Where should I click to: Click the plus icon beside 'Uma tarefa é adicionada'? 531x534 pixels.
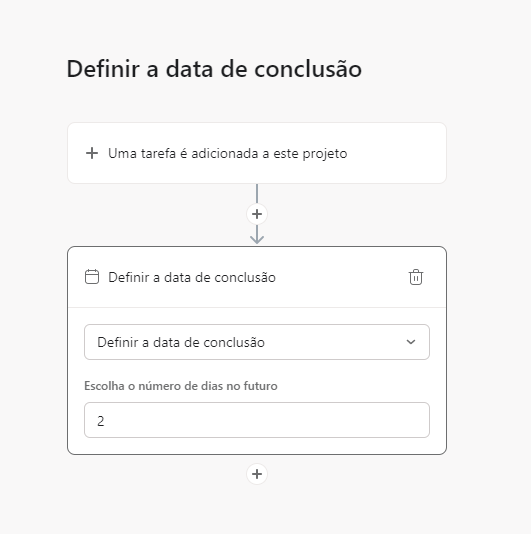click(92, 153)
